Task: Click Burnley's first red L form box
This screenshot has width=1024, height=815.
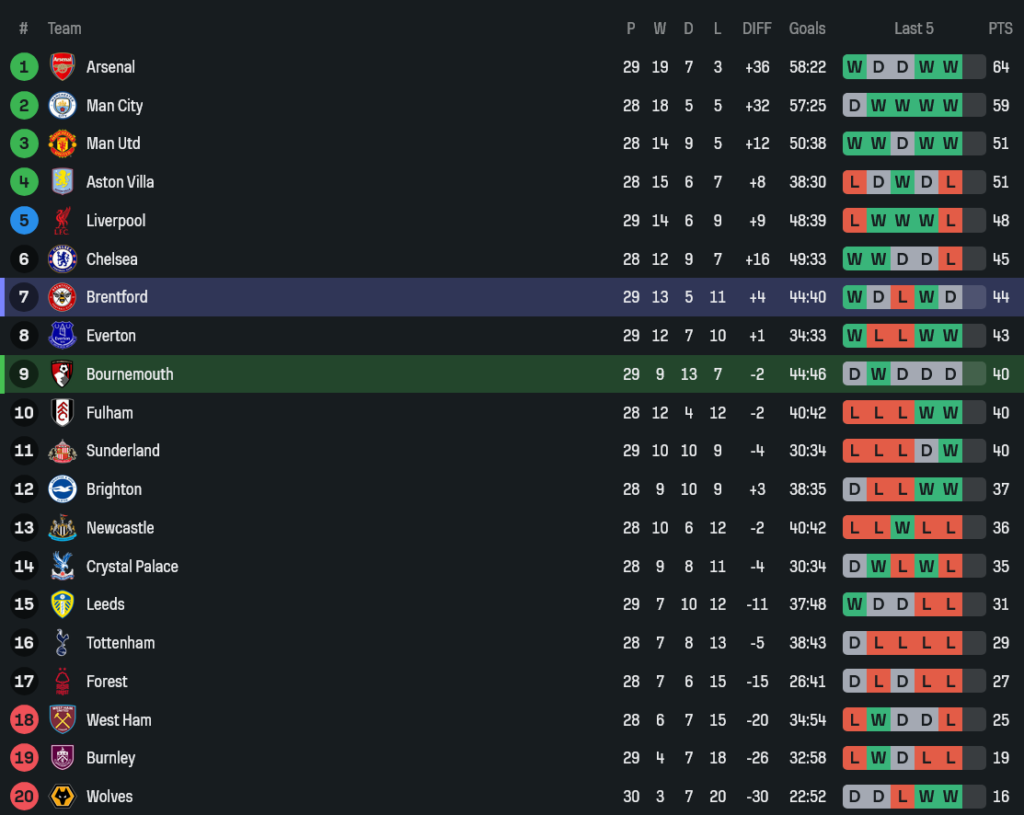Action: [854, 758]
